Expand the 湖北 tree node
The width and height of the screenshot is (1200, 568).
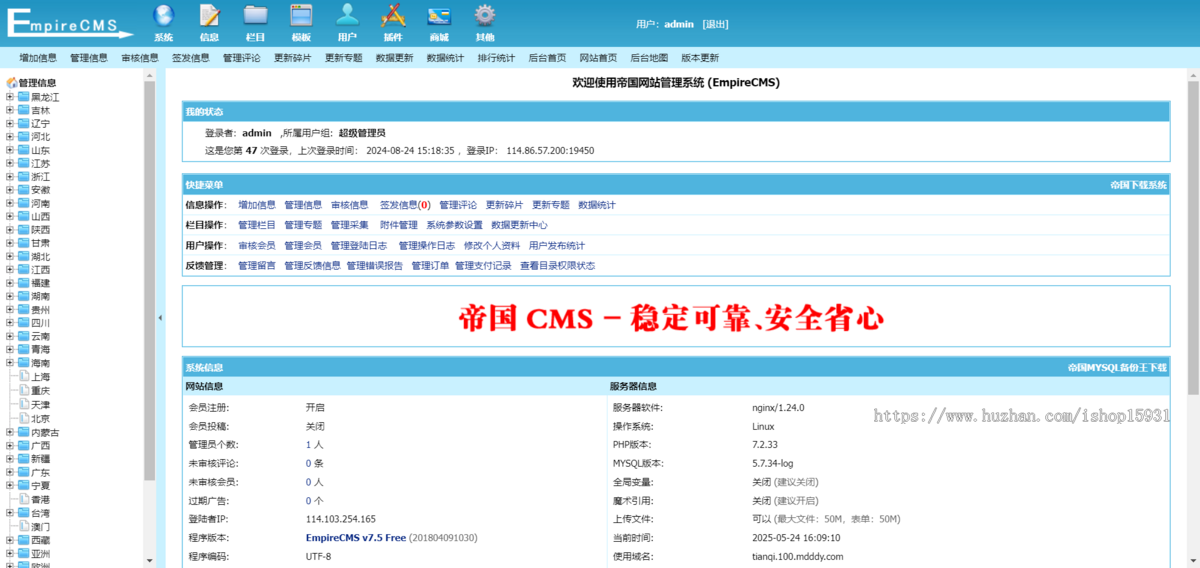(10, 257)
